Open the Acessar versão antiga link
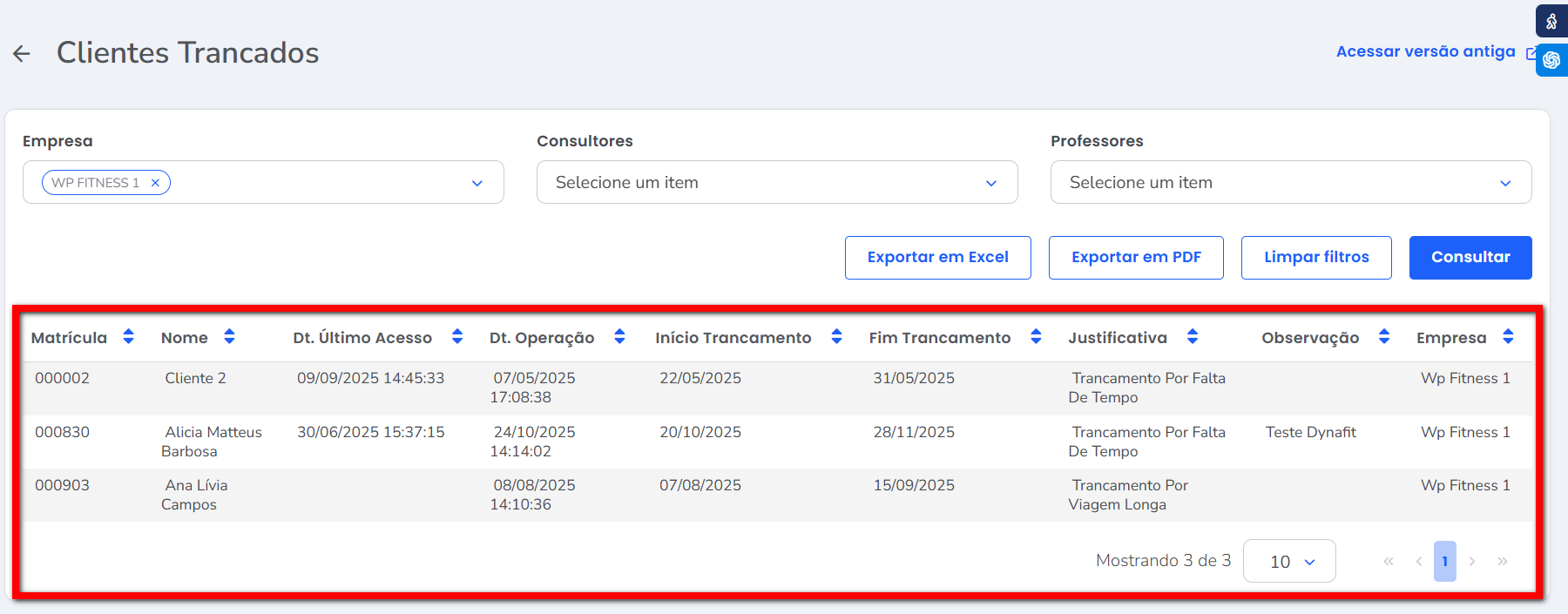The width and height of the screenshot is (1568, 614). (1426, 52)
